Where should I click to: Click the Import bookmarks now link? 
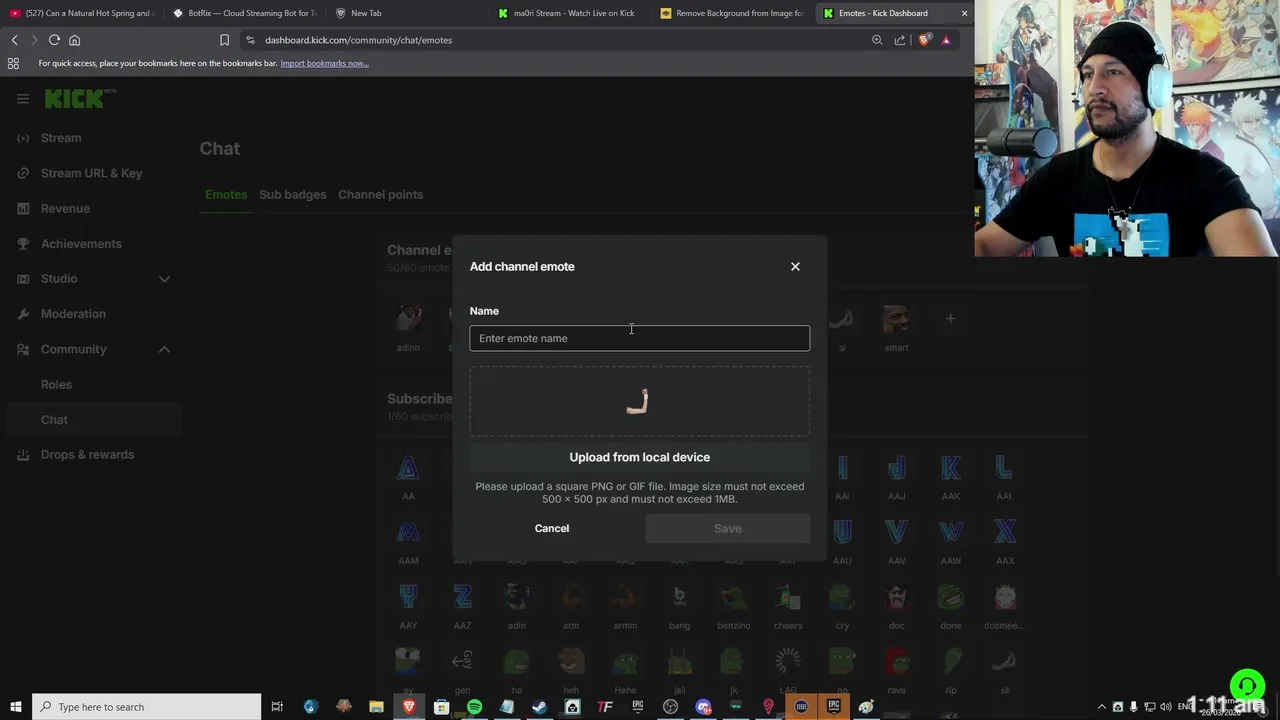coord(324,63)
